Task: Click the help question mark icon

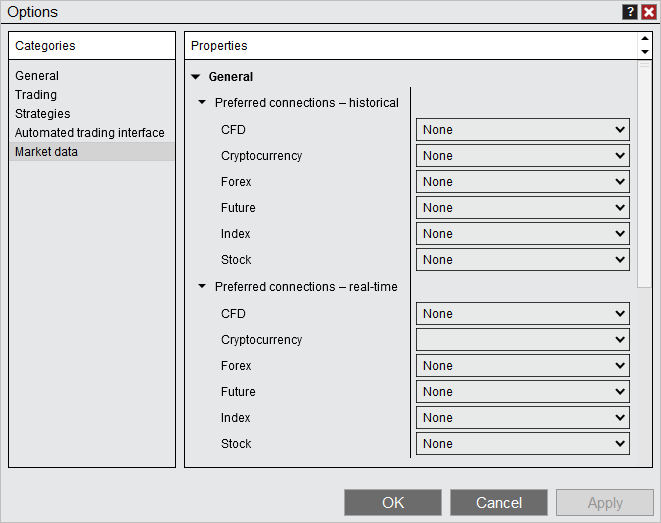Action: click(630, 12)
